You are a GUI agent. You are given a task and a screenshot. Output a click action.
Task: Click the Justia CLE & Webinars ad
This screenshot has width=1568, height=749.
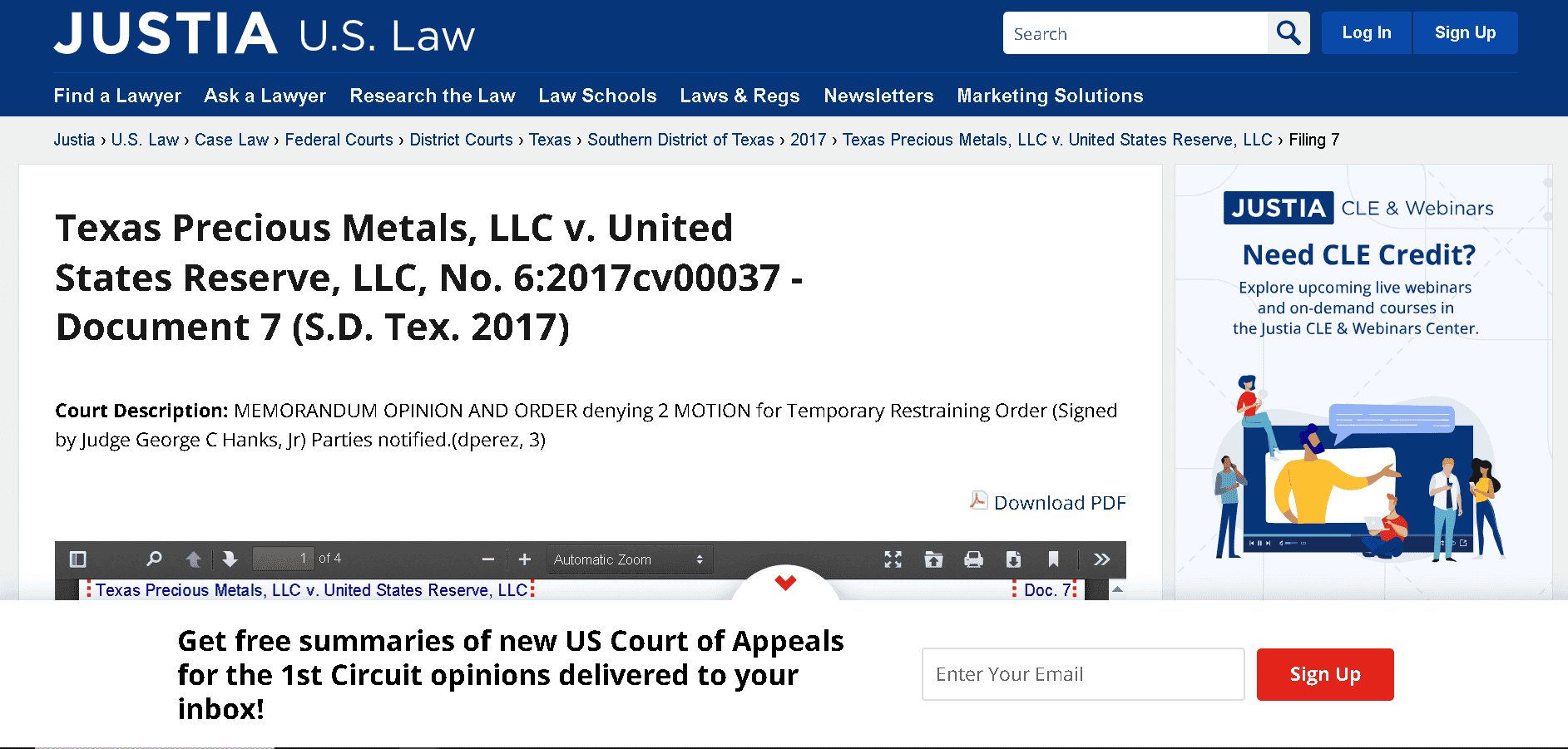point(1363,382)
